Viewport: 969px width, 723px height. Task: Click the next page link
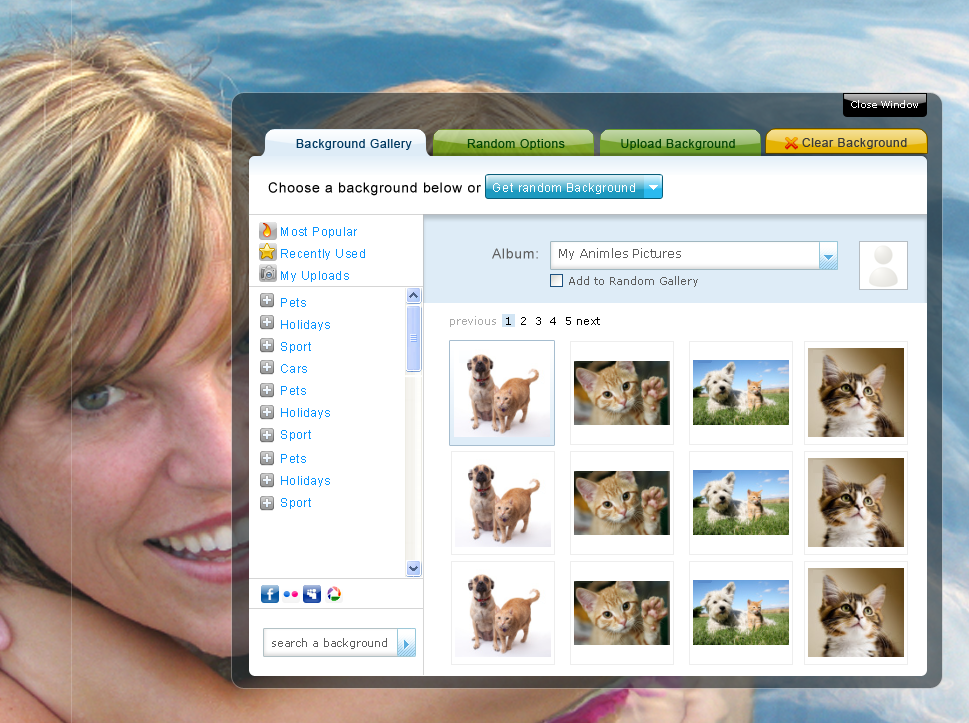pyautogui.click(x=588, y=321)
